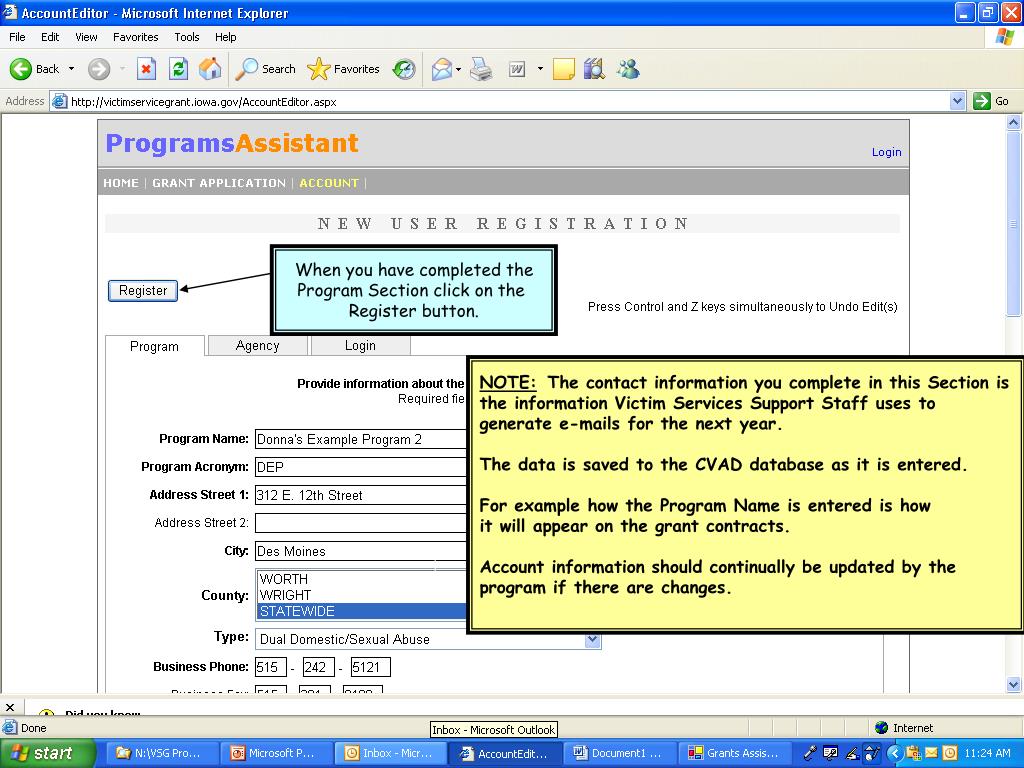Open the File menu
Screen dimensions: 1024x768
(17, 37)
